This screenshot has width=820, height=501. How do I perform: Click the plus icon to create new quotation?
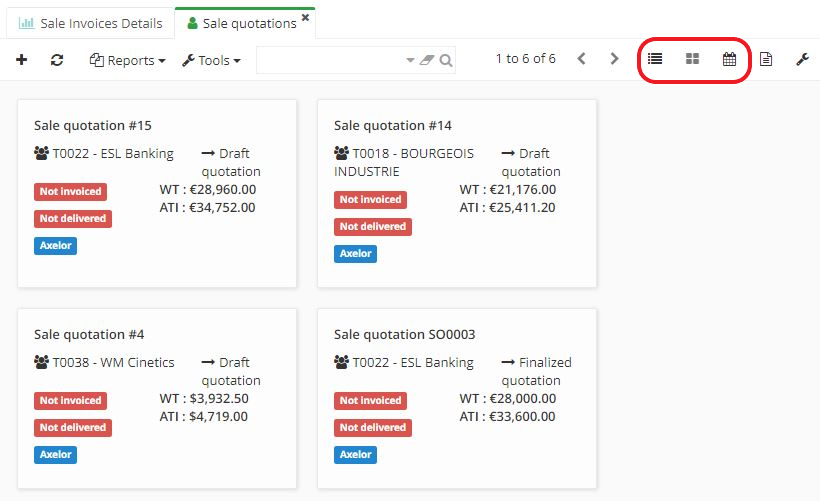(22, 60)
